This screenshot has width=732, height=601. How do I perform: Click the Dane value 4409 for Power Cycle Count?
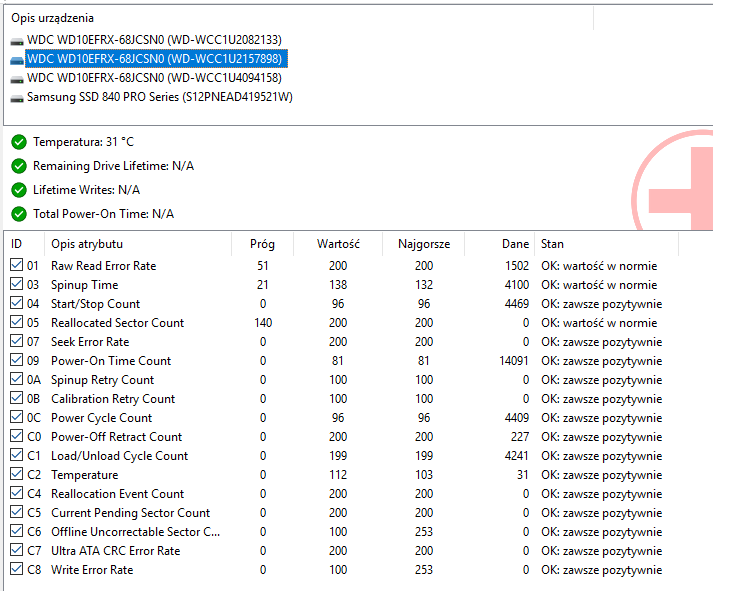click(x=517, y=417)
